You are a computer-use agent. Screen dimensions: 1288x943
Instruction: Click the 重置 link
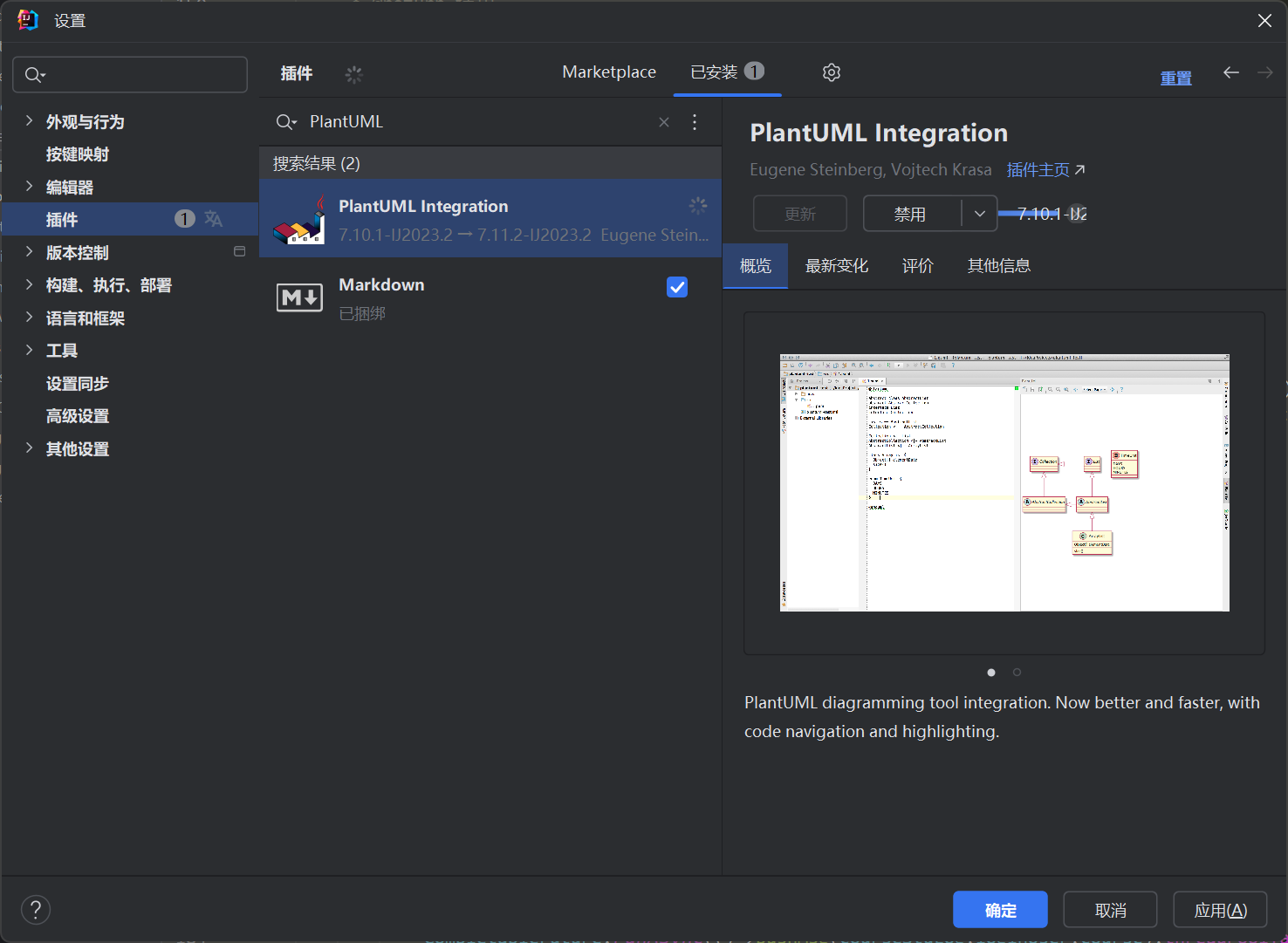(1175, 79)
